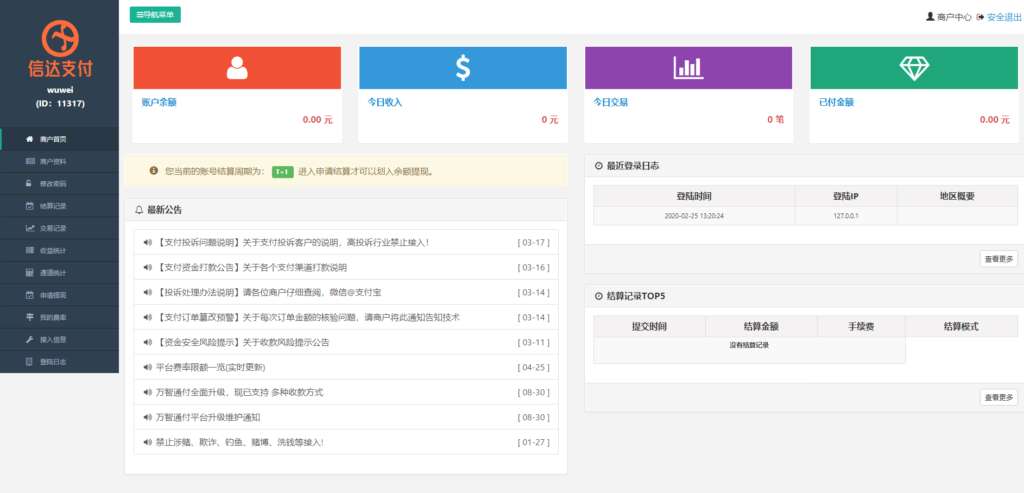Image resolution: width=1024 pixels, height=493 pixels.
Task: Click the exit icon beside 安全退出
Action: 980,17
